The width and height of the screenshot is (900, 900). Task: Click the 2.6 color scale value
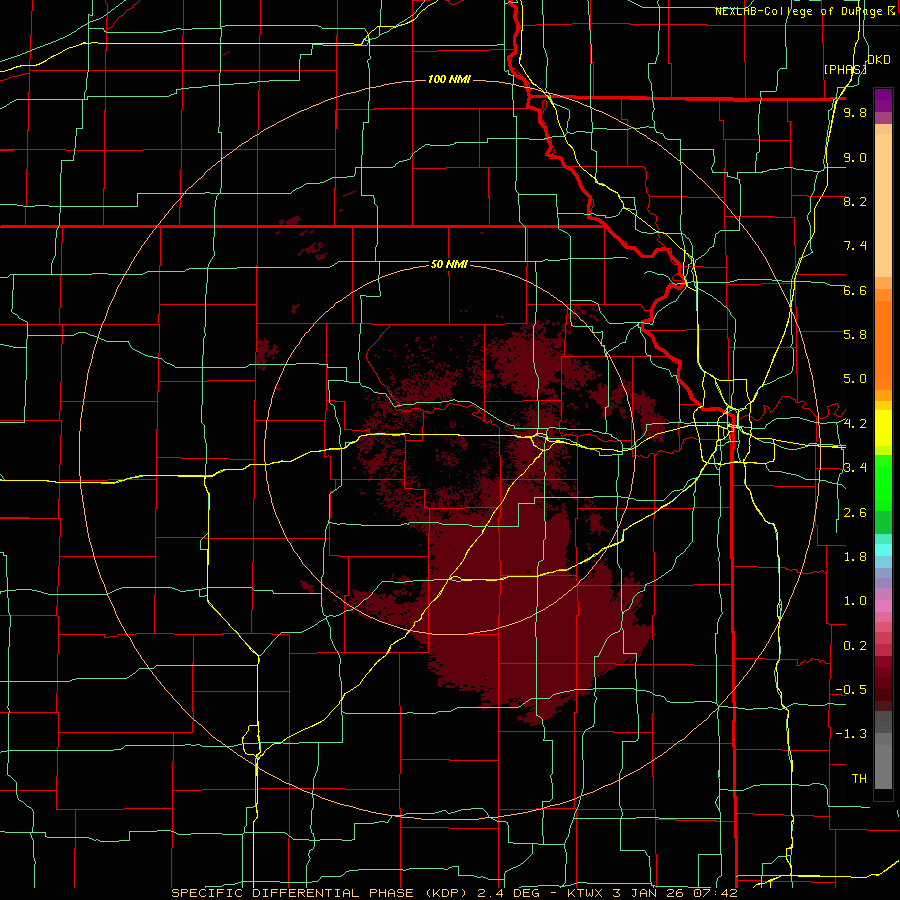tap(855, 513)
